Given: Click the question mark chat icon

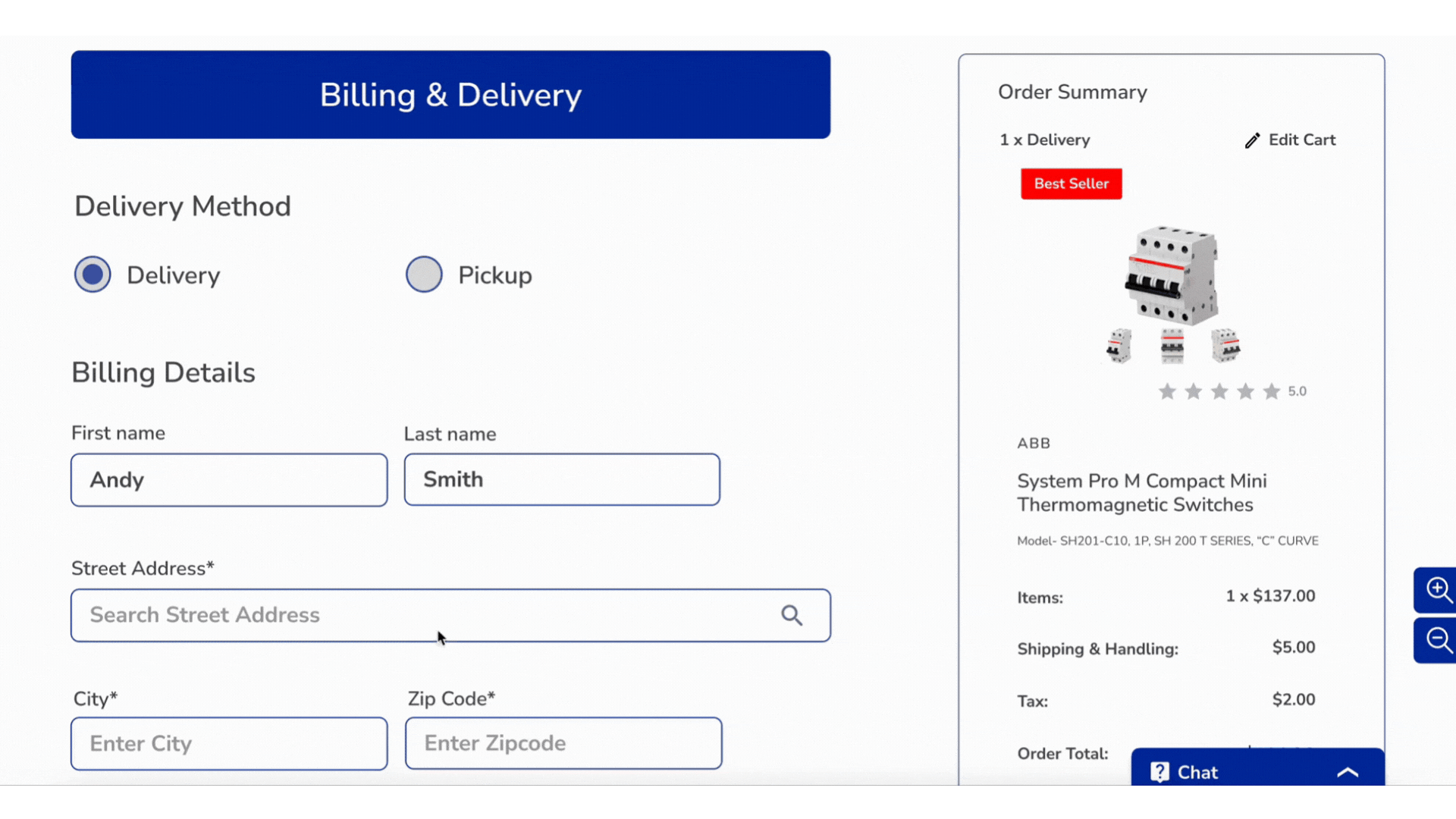Looking at the screenshot, I should click(1159, 772).
